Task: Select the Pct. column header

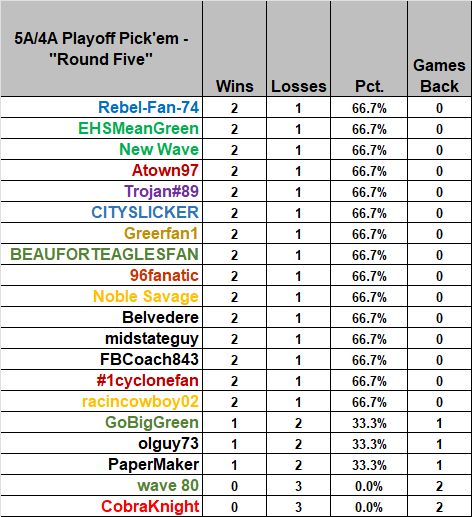Action: [x=369, y=49]
